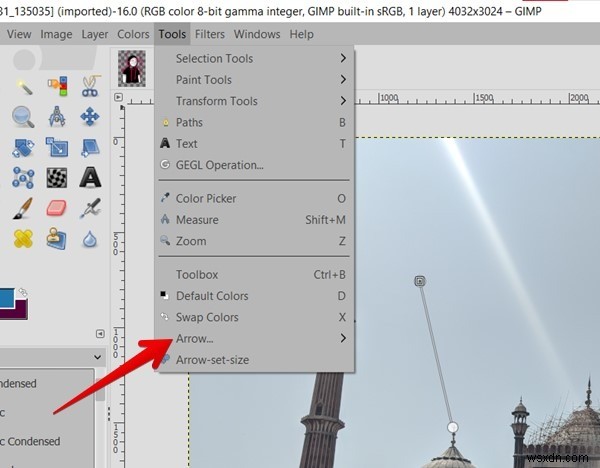This screenshot has width=600, height=468.
Task: Open the Help menu
Action: 302,34
